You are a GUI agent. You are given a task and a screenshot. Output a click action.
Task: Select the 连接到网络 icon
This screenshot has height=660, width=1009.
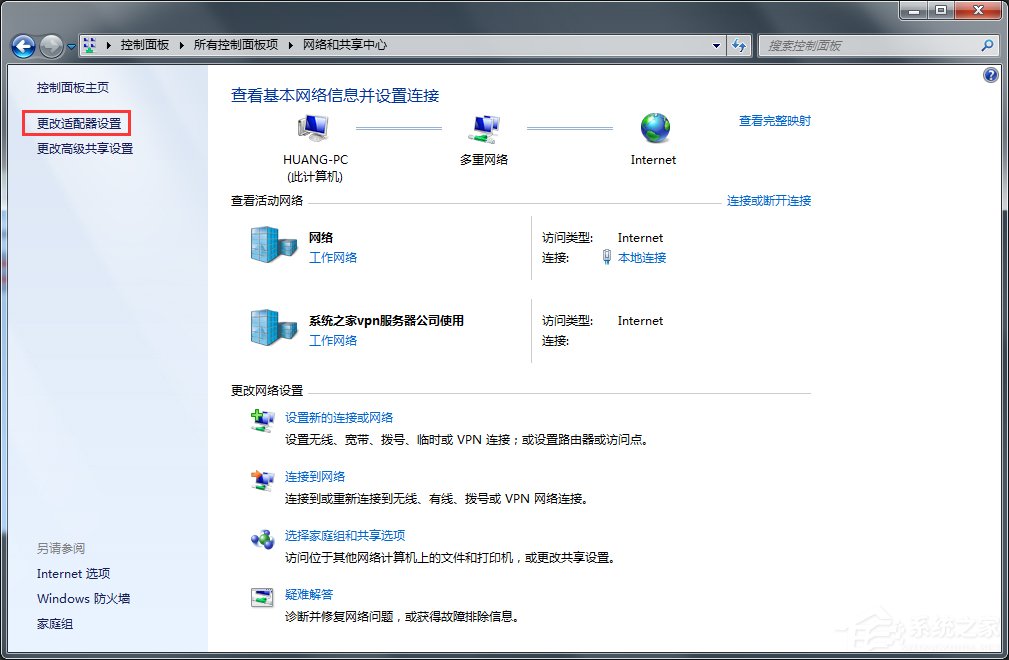[x=263, y=480]
